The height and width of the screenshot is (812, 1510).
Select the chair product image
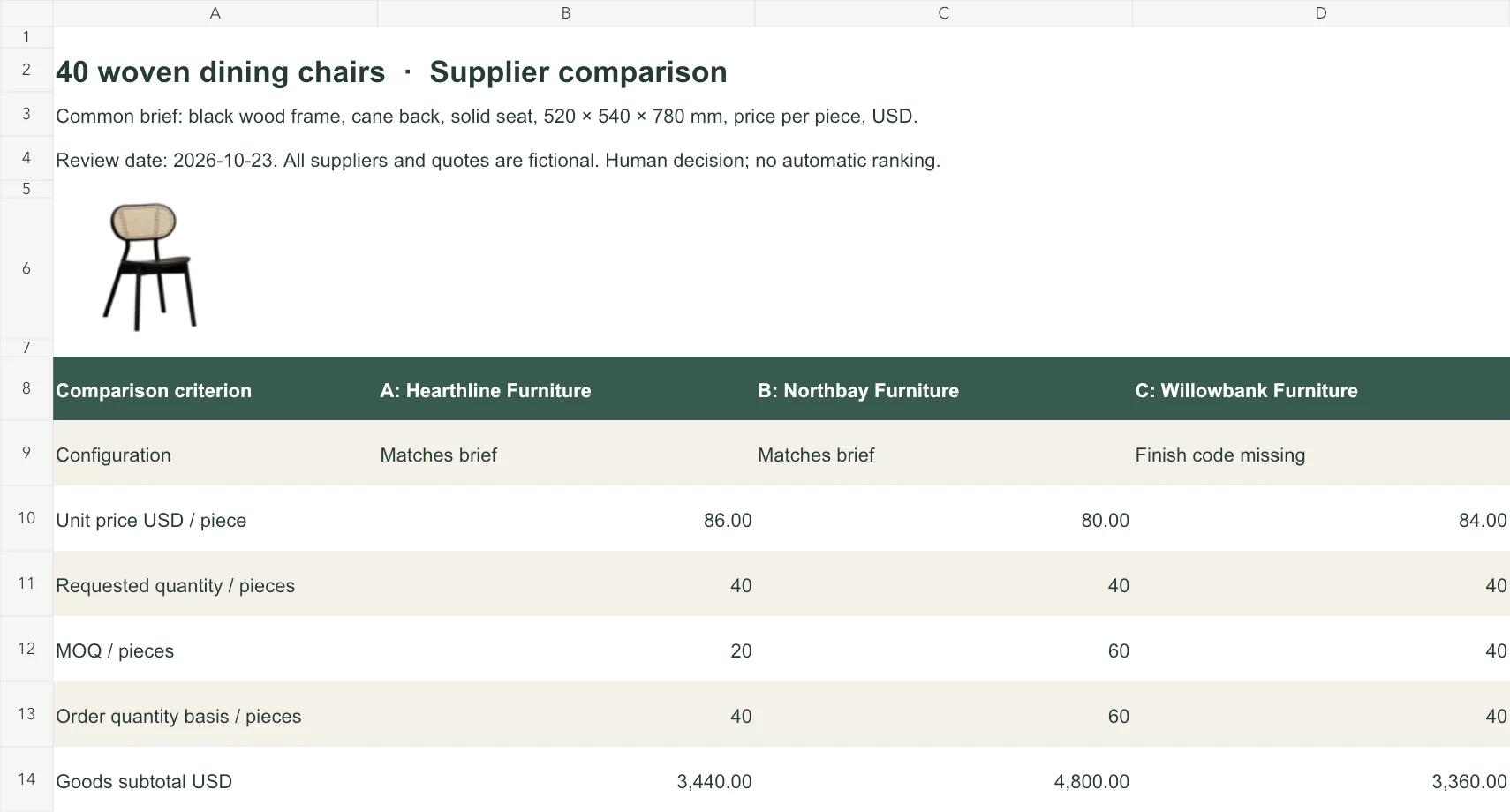click(150, 267)
